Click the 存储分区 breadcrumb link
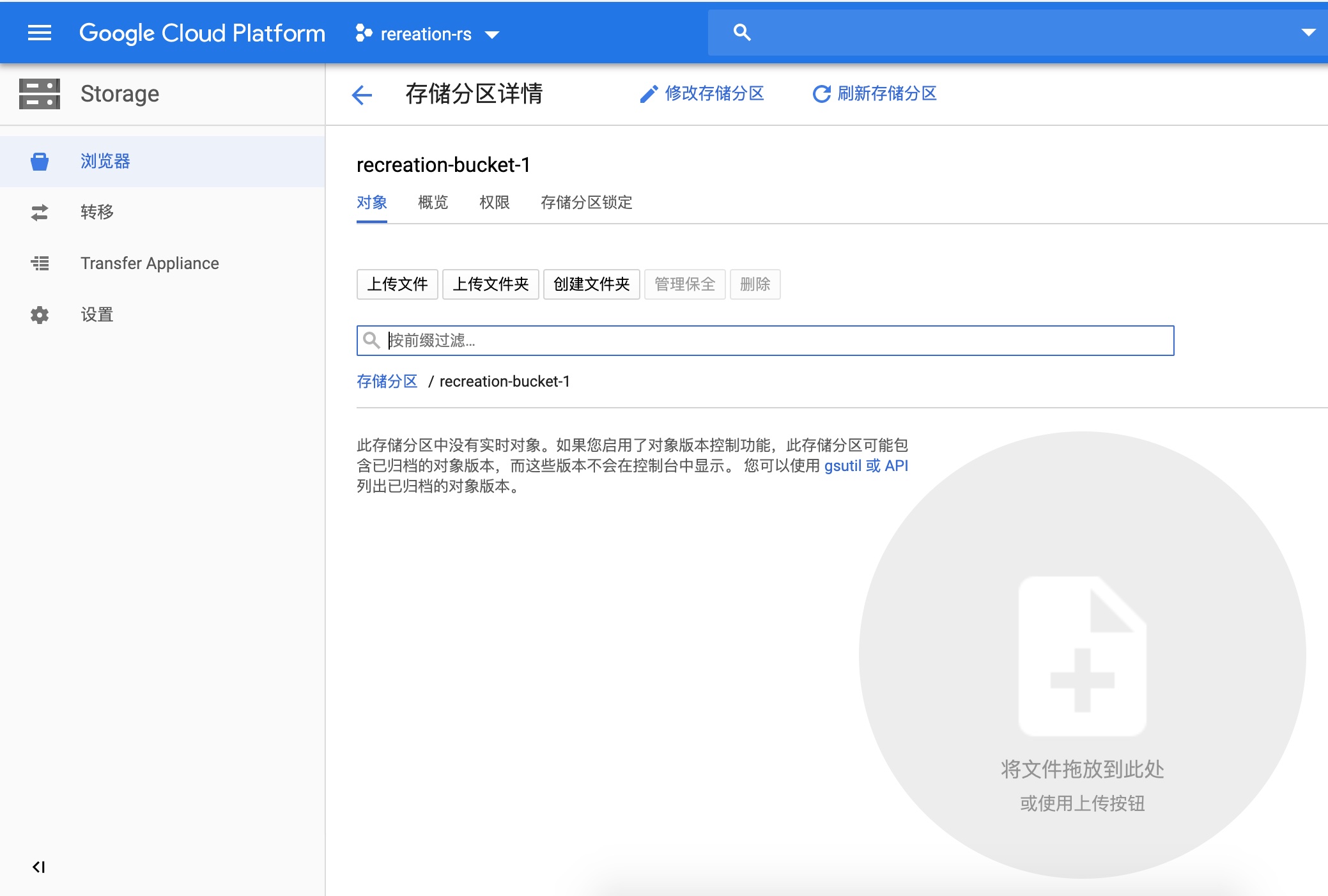 [x=387, y=382]
